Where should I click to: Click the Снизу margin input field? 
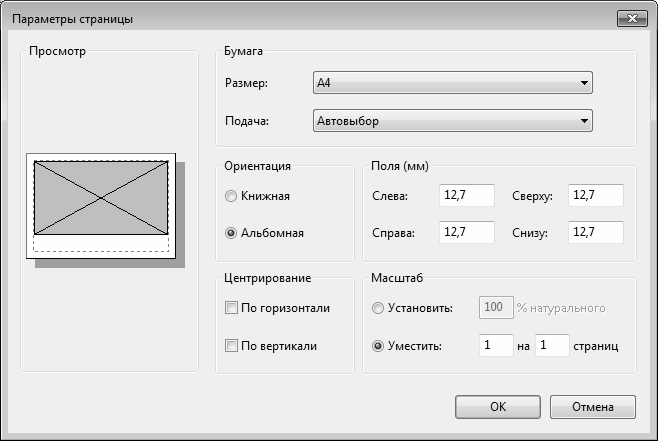(x=596, y=232)
